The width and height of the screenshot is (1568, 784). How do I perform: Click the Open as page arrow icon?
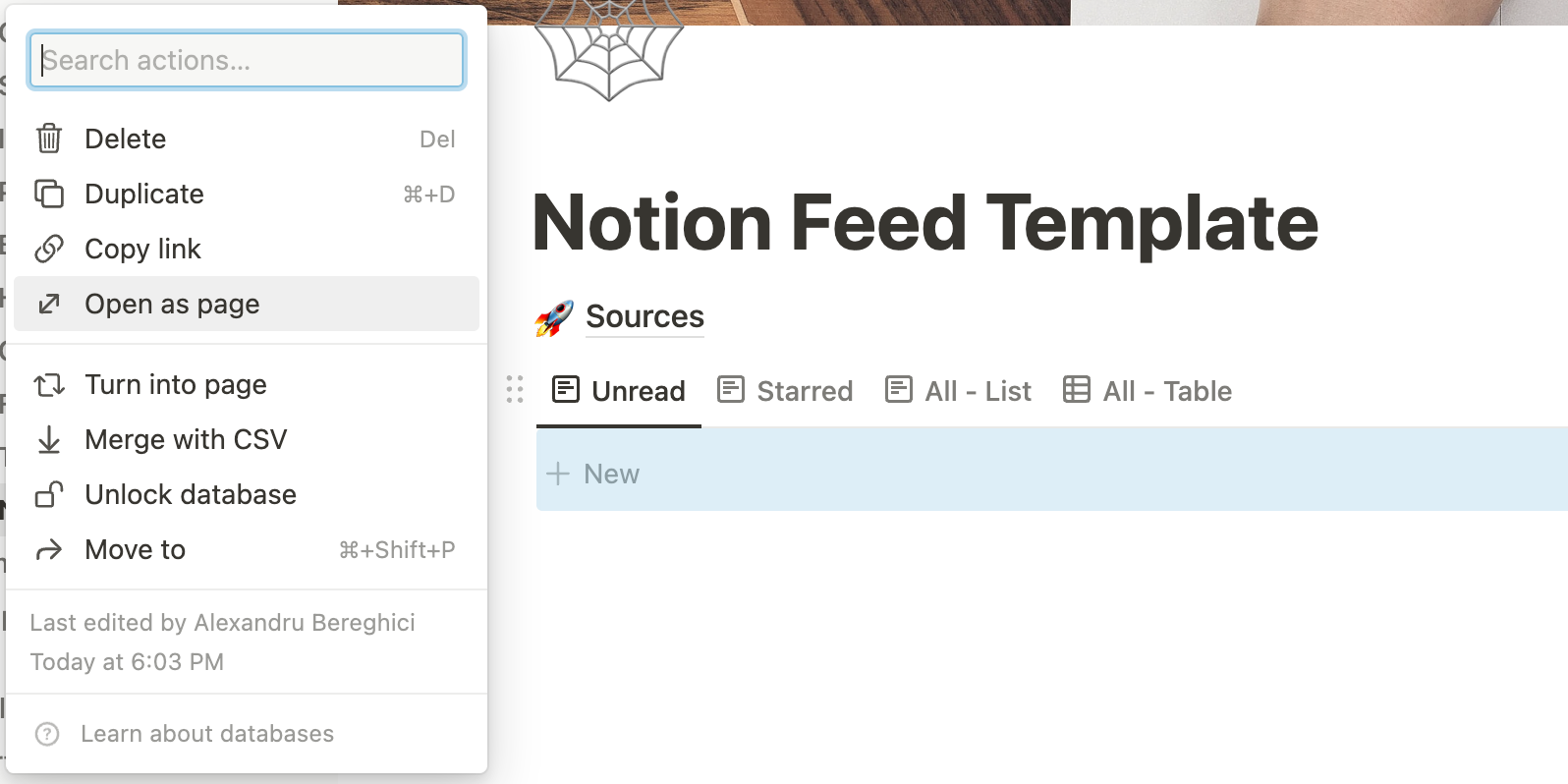[x=49, y=304]
